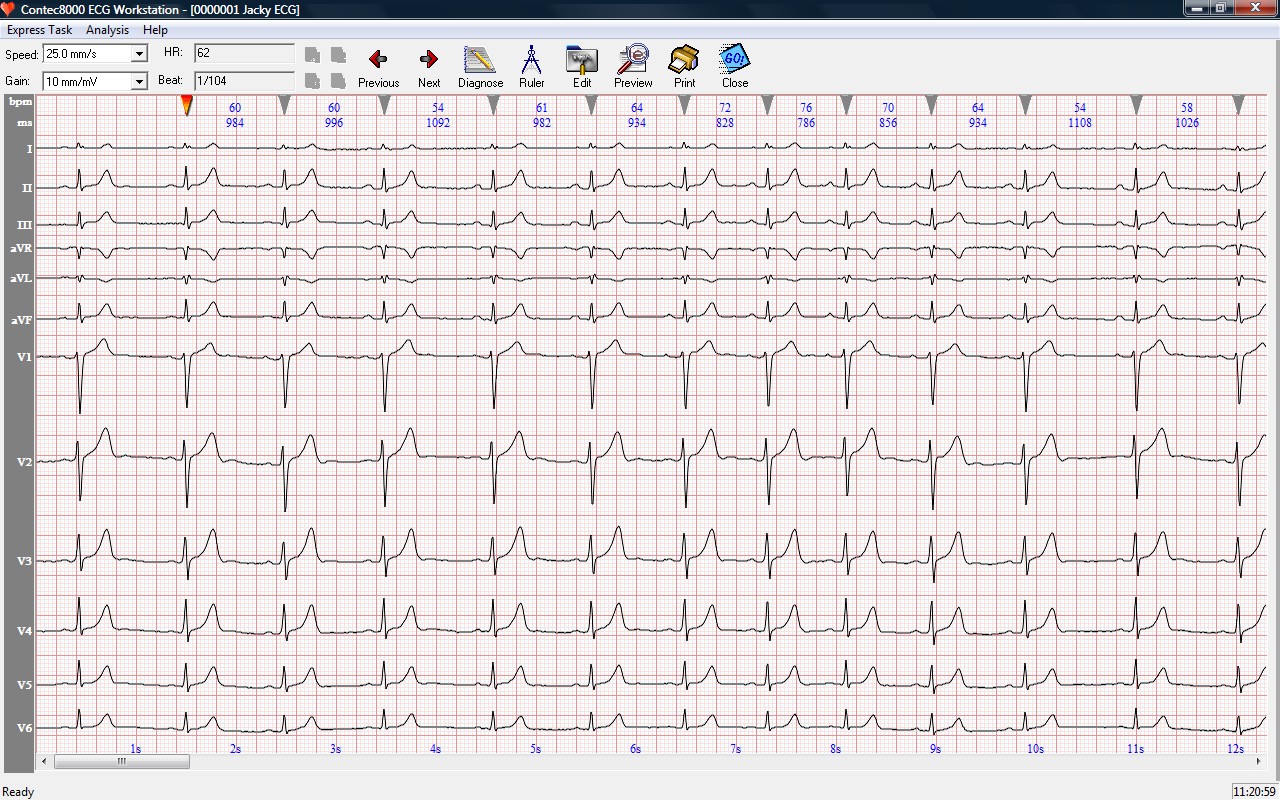Image resolution: width=1280 pixels, height=800 pixels.
Task: Click the Beat counter field
Action: click(x=244, y=80)
